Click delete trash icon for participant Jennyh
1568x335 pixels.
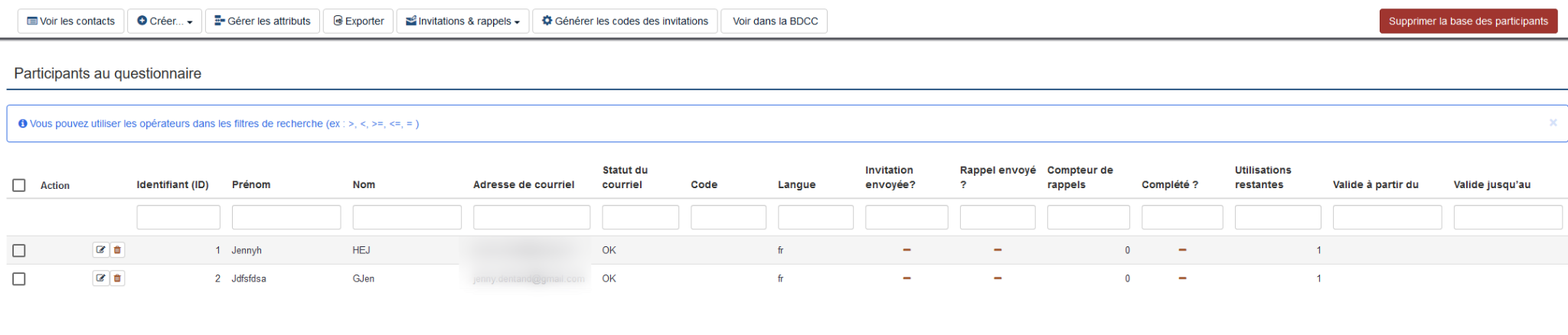(117, 250)
